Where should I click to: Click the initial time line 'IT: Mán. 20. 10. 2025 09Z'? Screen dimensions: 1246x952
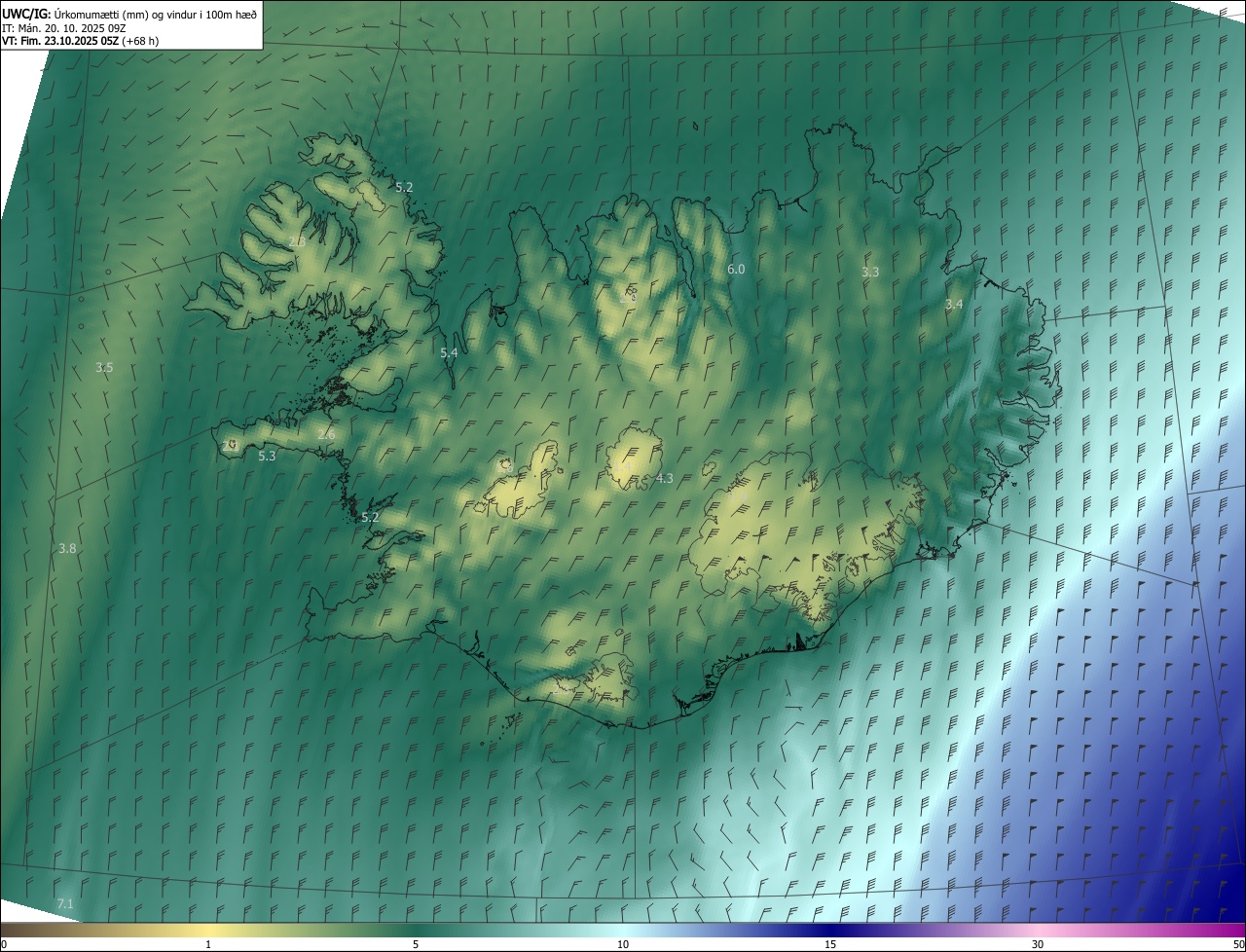coord(63,27)
